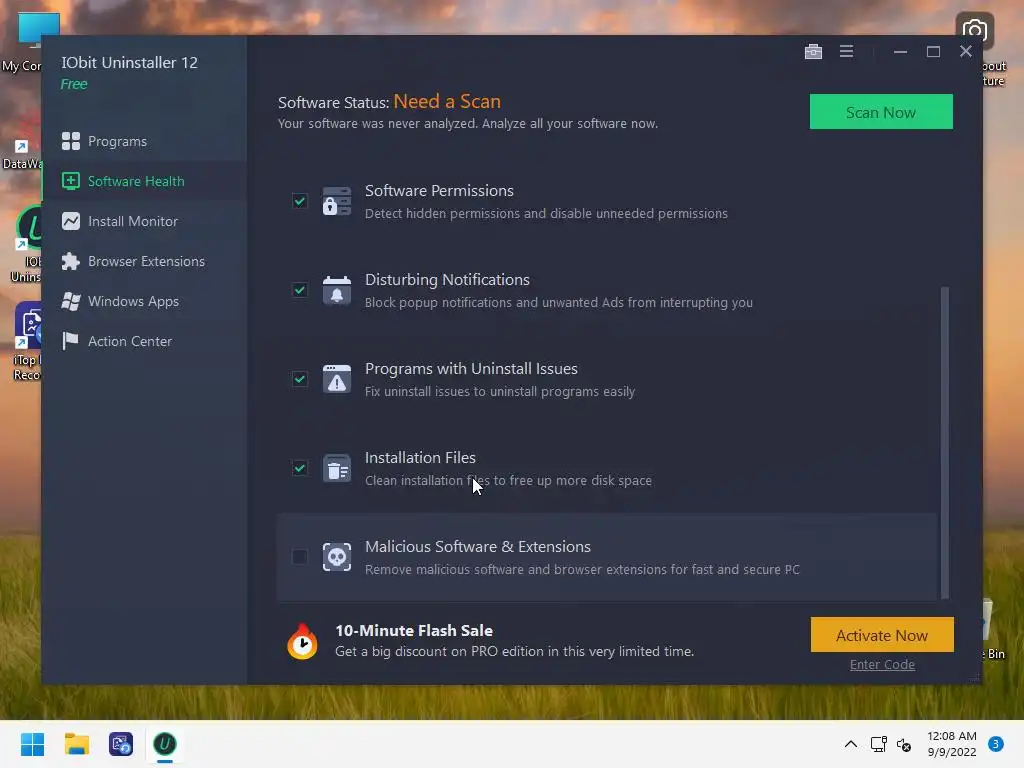Click the screenshot camera overlay icon
This screenshot has height=768, width=1024.
point(974,30)
